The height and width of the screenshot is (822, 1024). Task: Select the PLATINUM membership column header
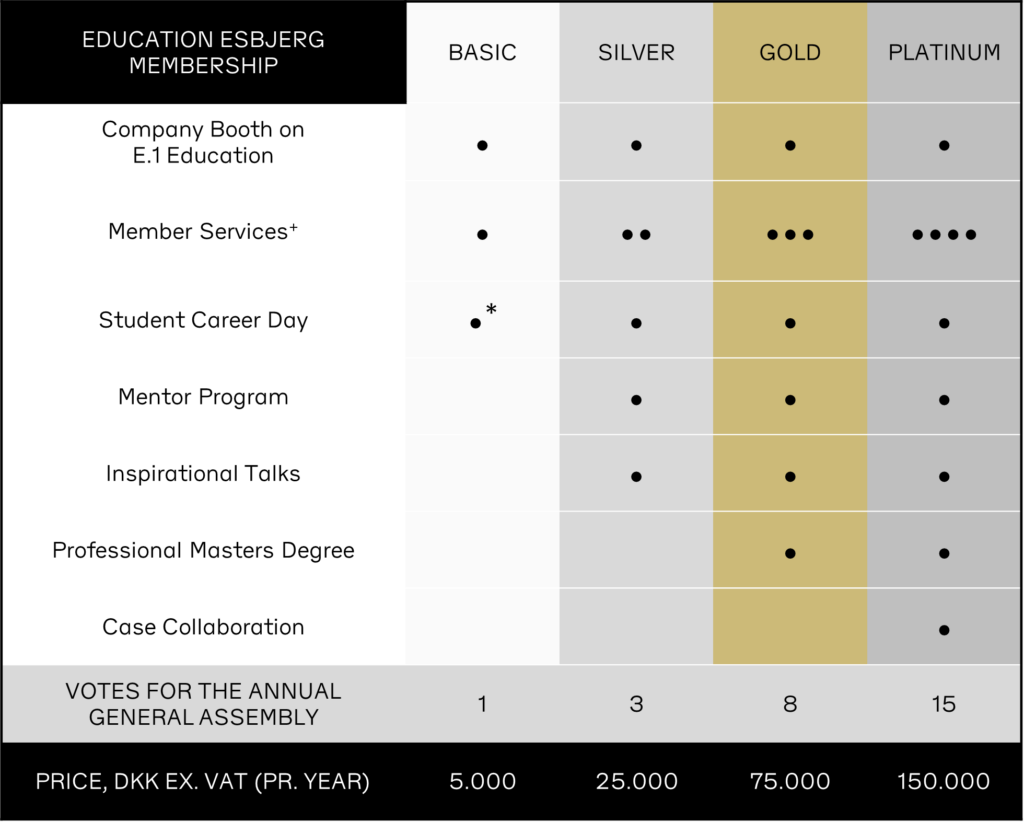(x=944, y=52)
